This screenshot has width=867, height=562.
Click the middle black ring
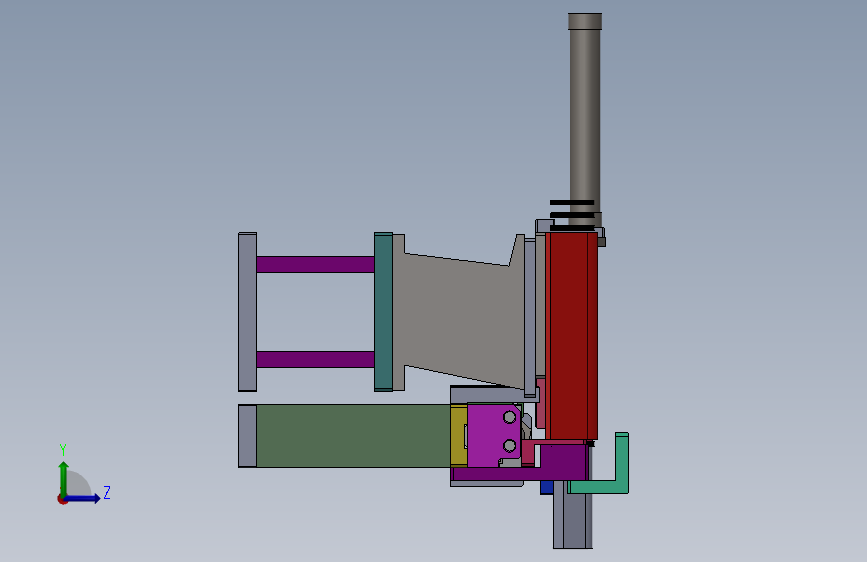572,215
